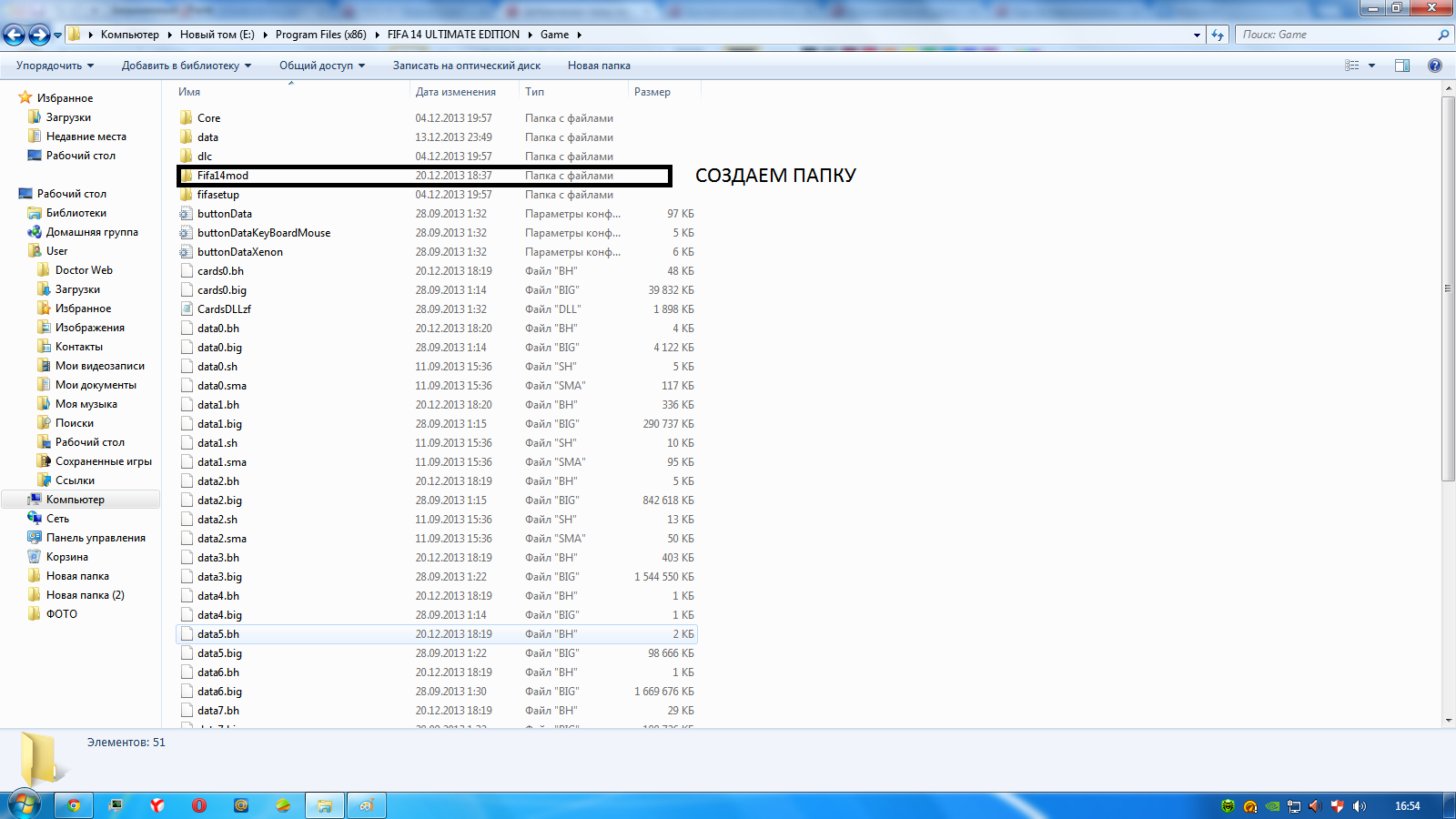
Task: Sort by the 'Имя' column header
Action: point(291,92)
